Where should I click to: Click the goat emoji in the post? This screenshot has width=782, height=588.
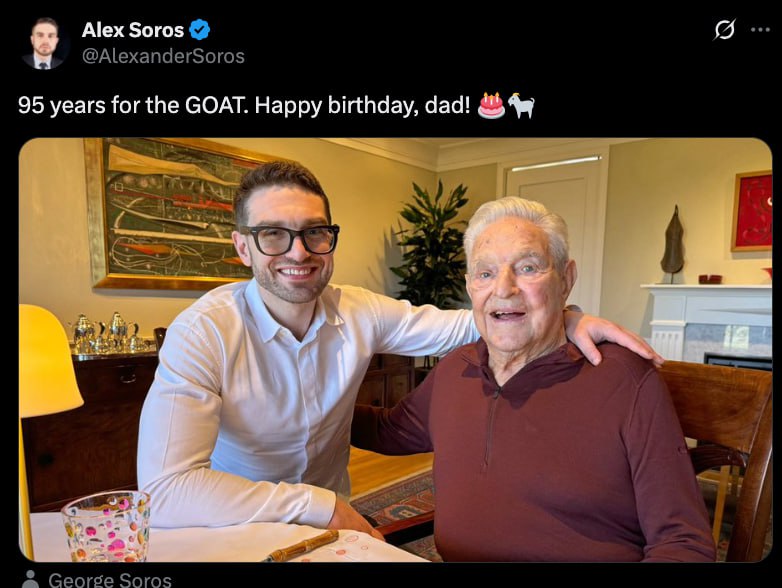tap(521, 106)
